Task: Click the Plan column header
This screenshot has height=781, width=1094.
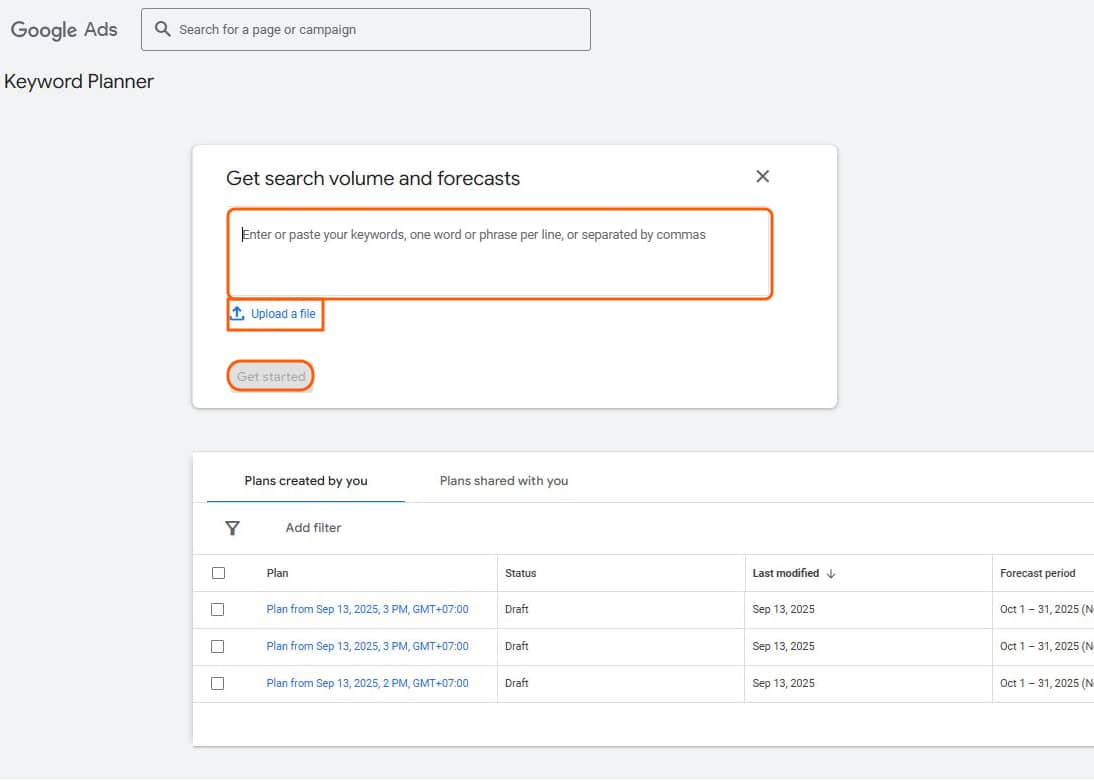Action: point(278,573)
